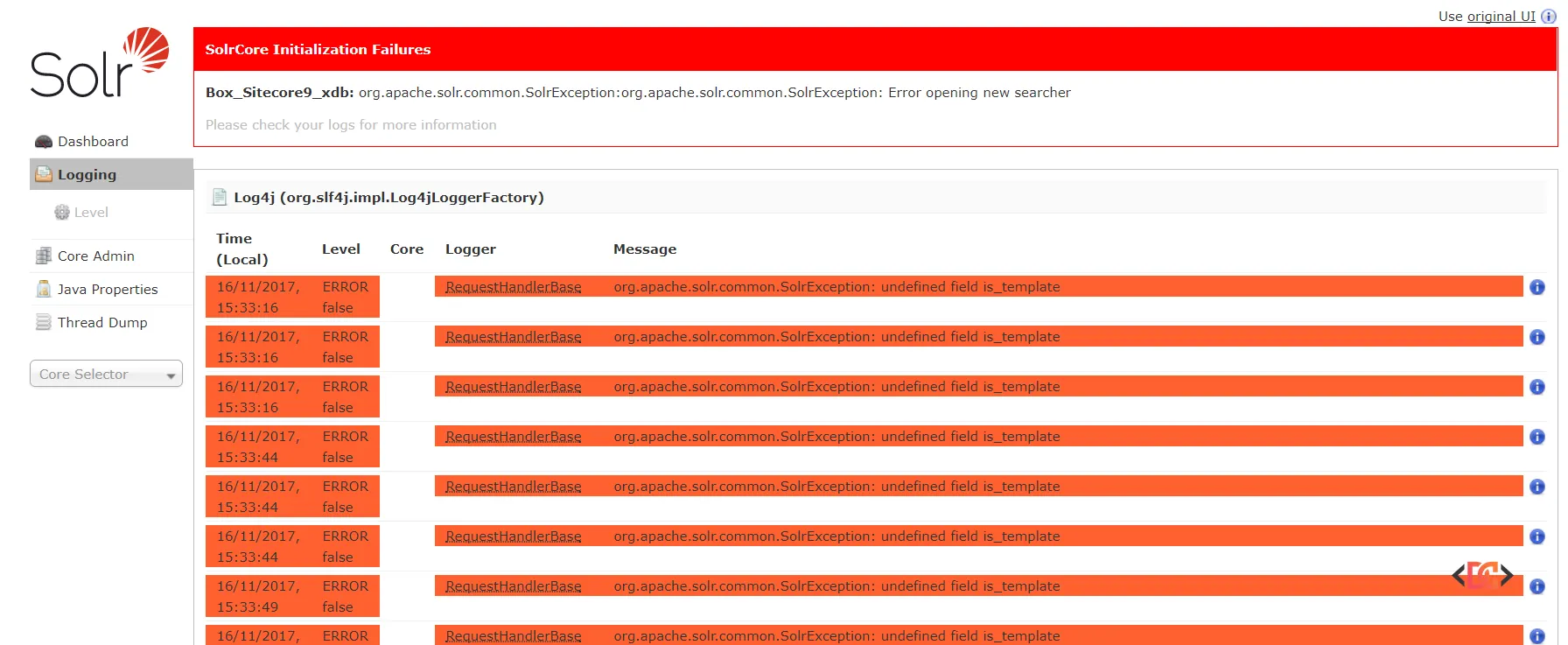Open Java Properties page

[x=107, y=290]
